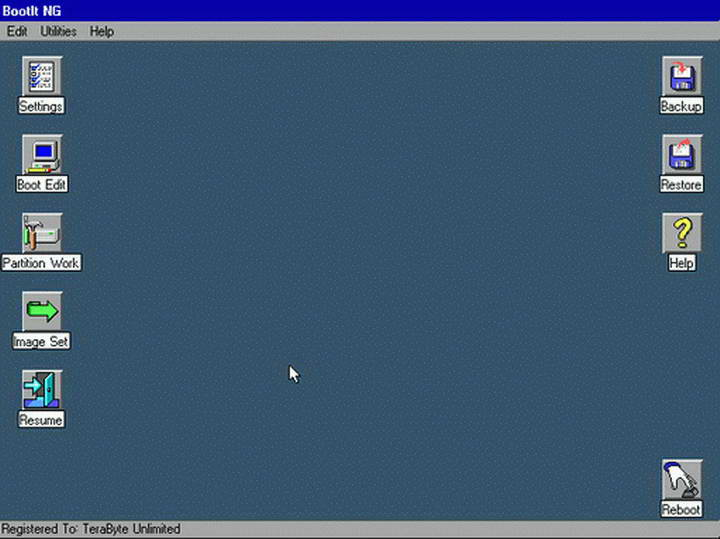
Task: Click the Image Set text label
Action: pyautogui.click(x=41, y=342)
